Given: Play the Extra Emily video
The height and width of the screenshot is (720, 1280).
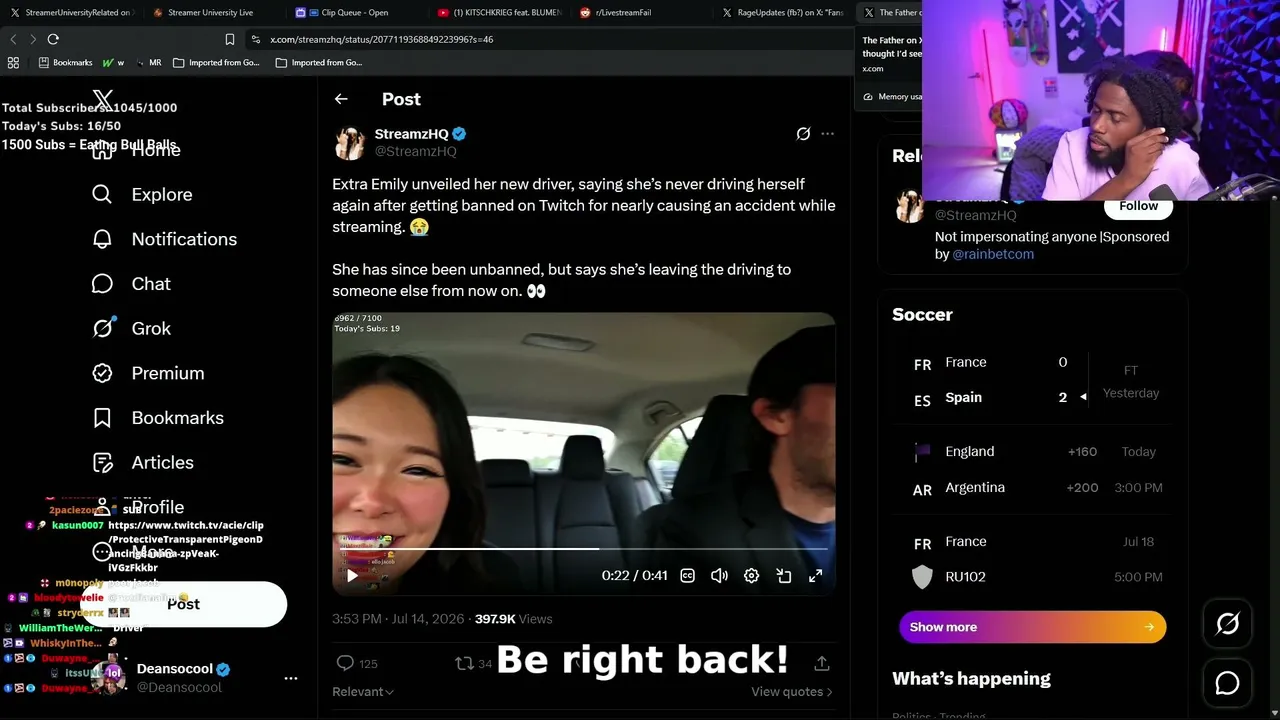Looking at the screenshot, I should pyautogui.click(x=352, y=576).
